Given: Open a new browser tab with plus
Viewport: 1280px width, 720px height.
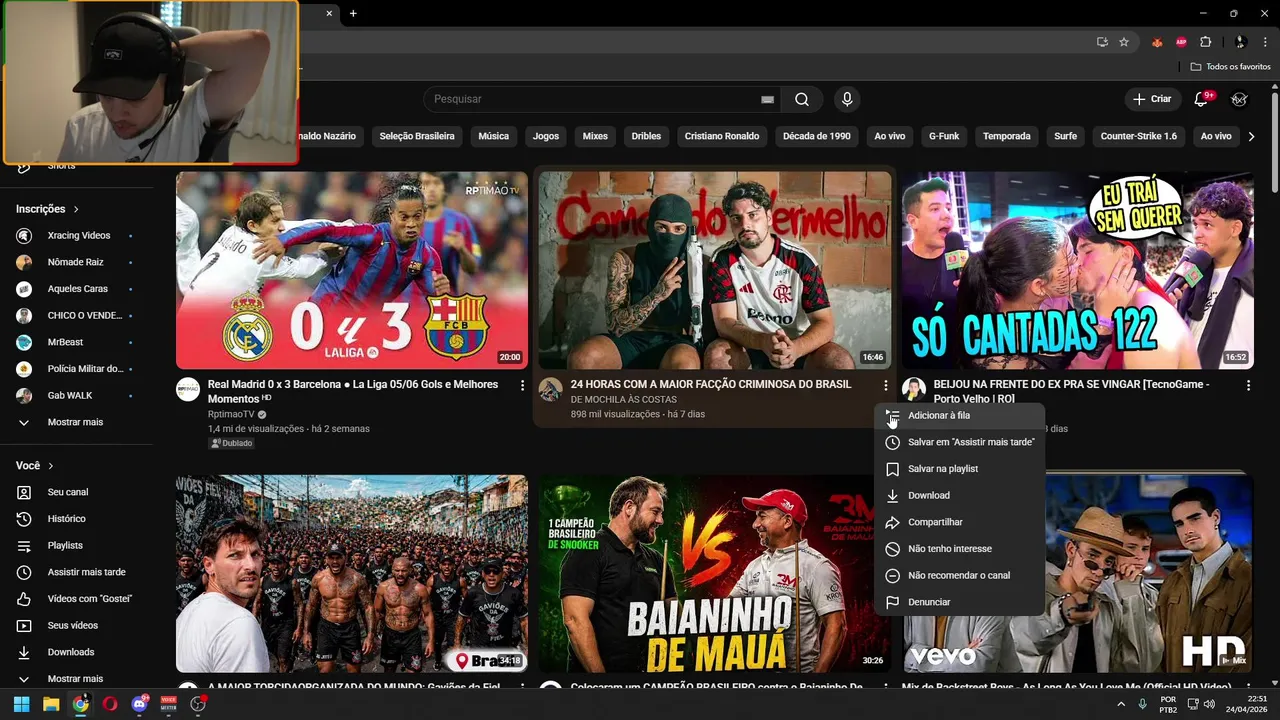Looking at the screenshot, I should (353, 13).
